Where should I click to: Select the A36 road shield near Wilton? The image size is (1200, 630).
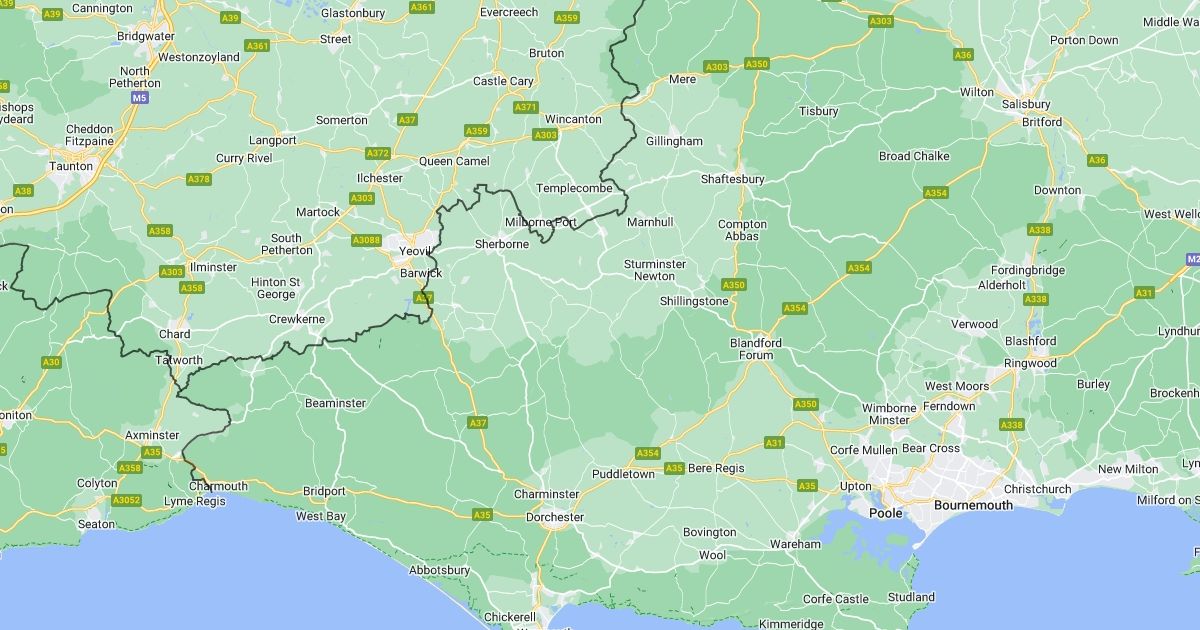coord(963,55)
